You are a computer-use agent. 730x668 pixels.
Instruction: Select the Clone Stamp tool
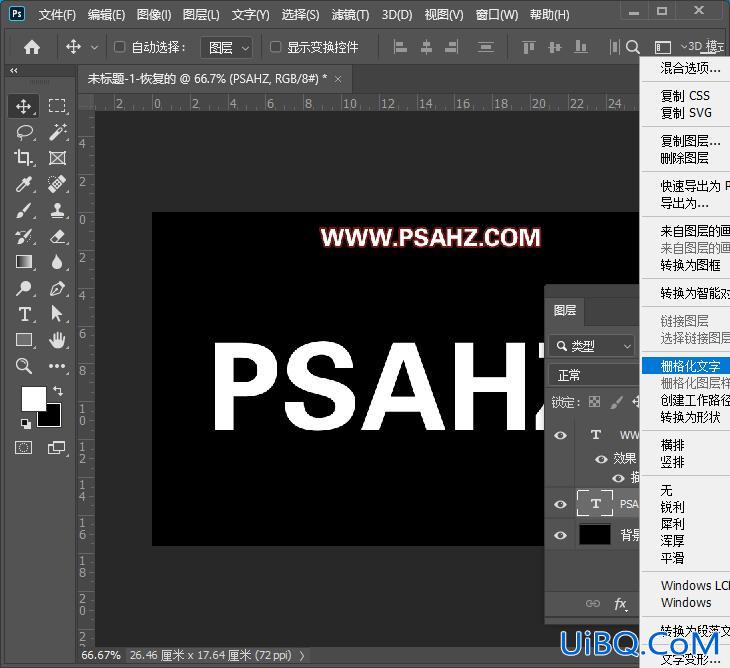coord(57,210)
